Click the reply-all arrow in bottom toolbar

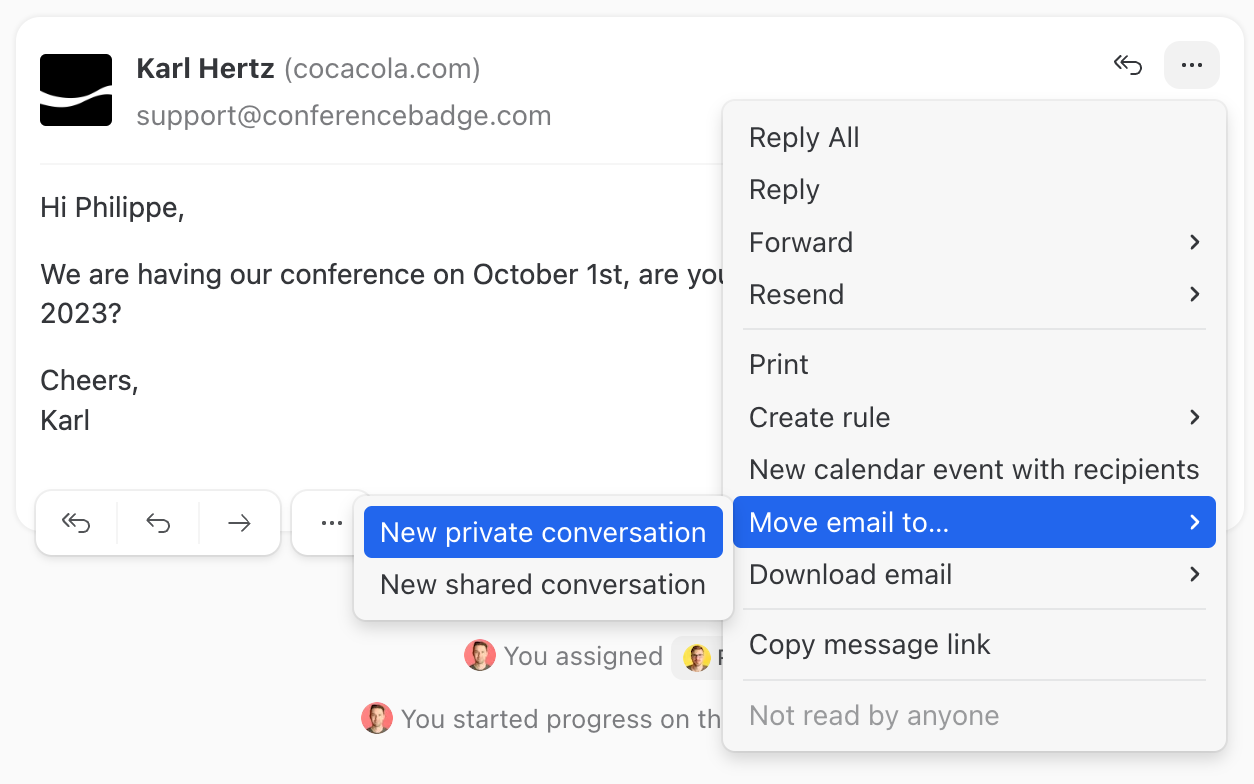[x=76, y=523]
